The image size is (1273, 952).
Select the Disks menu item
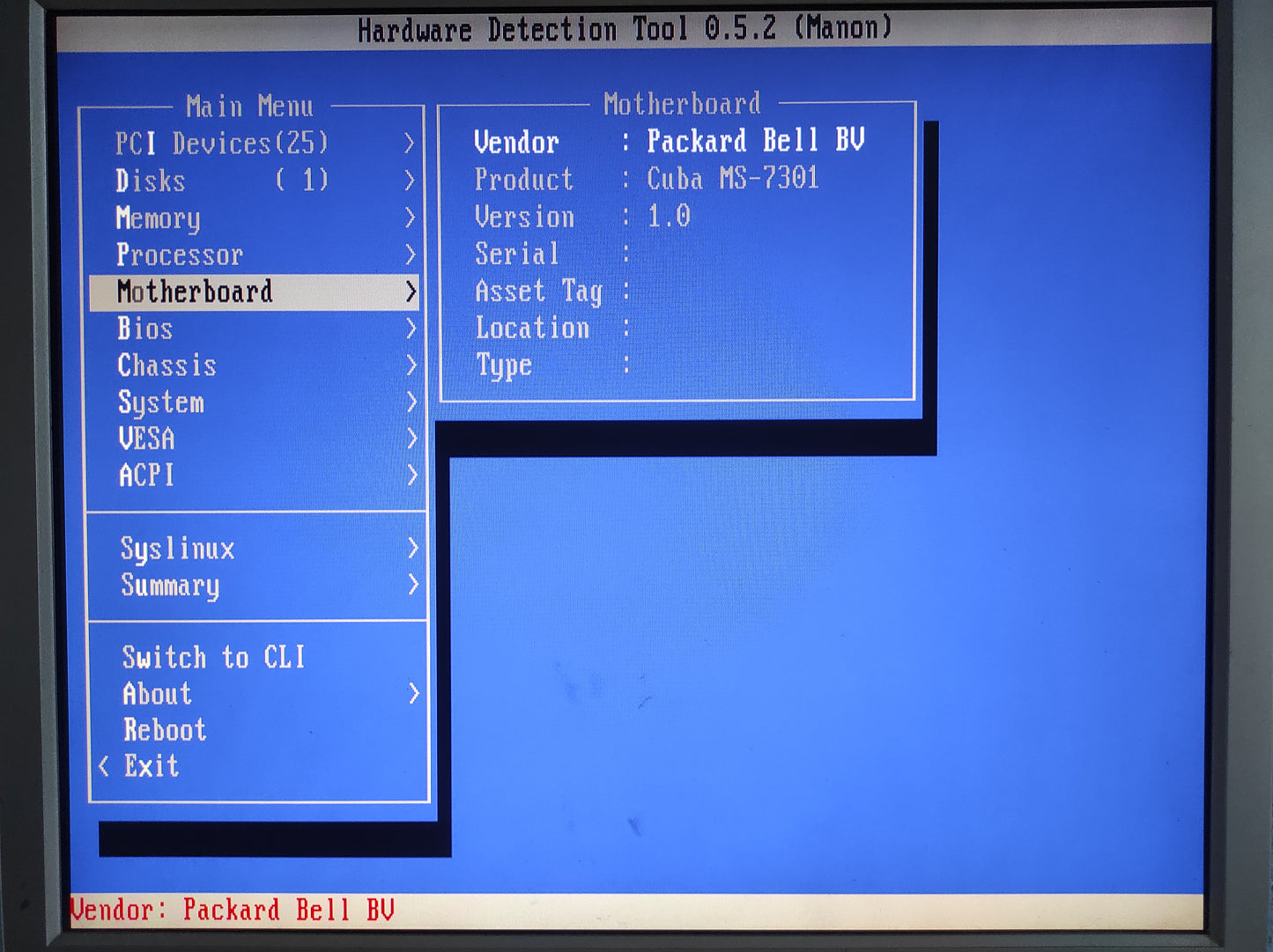point(151,181)
